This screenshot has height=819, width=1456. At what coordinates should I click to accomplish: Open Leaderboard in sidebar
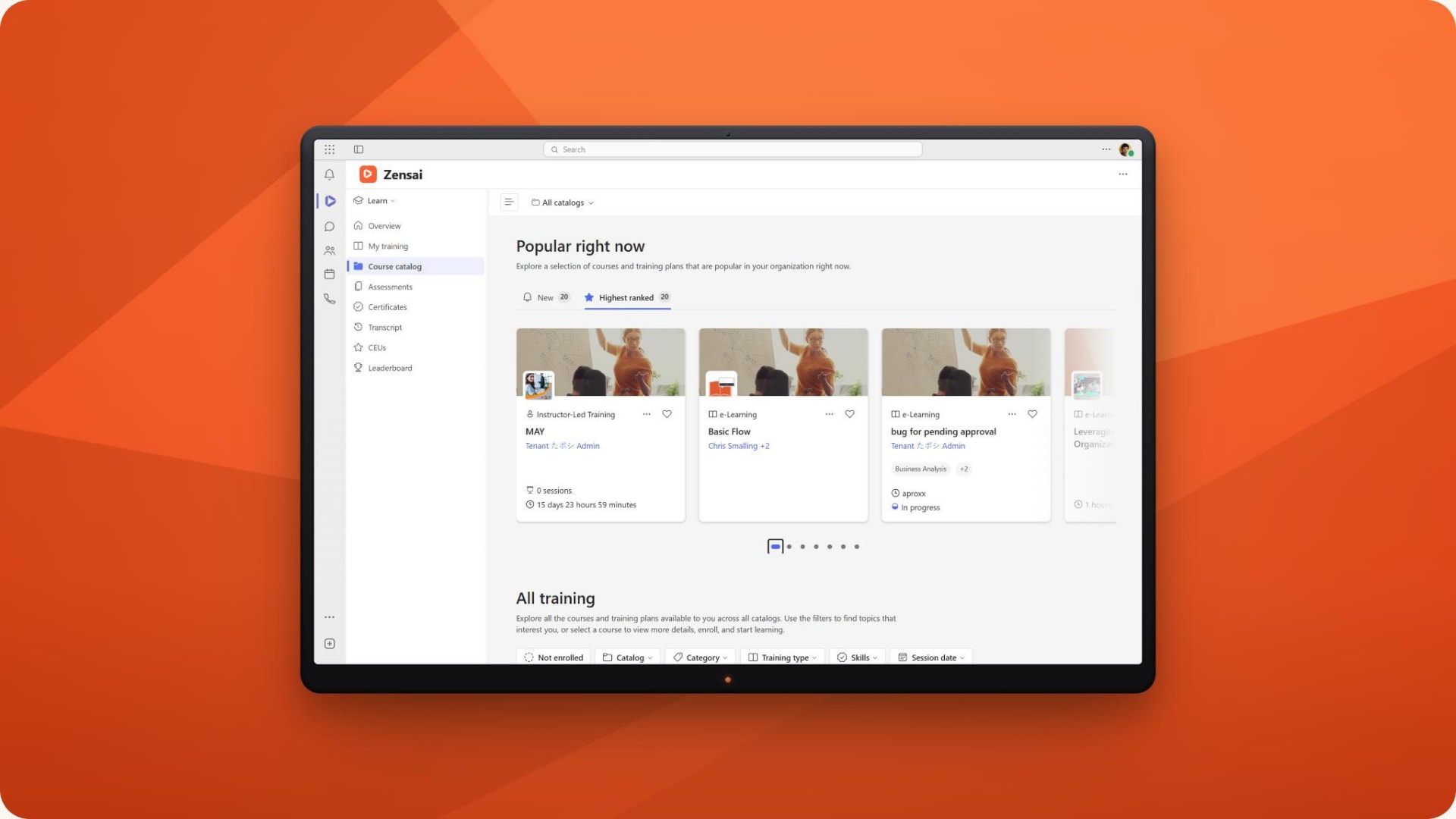pos(416,368)
